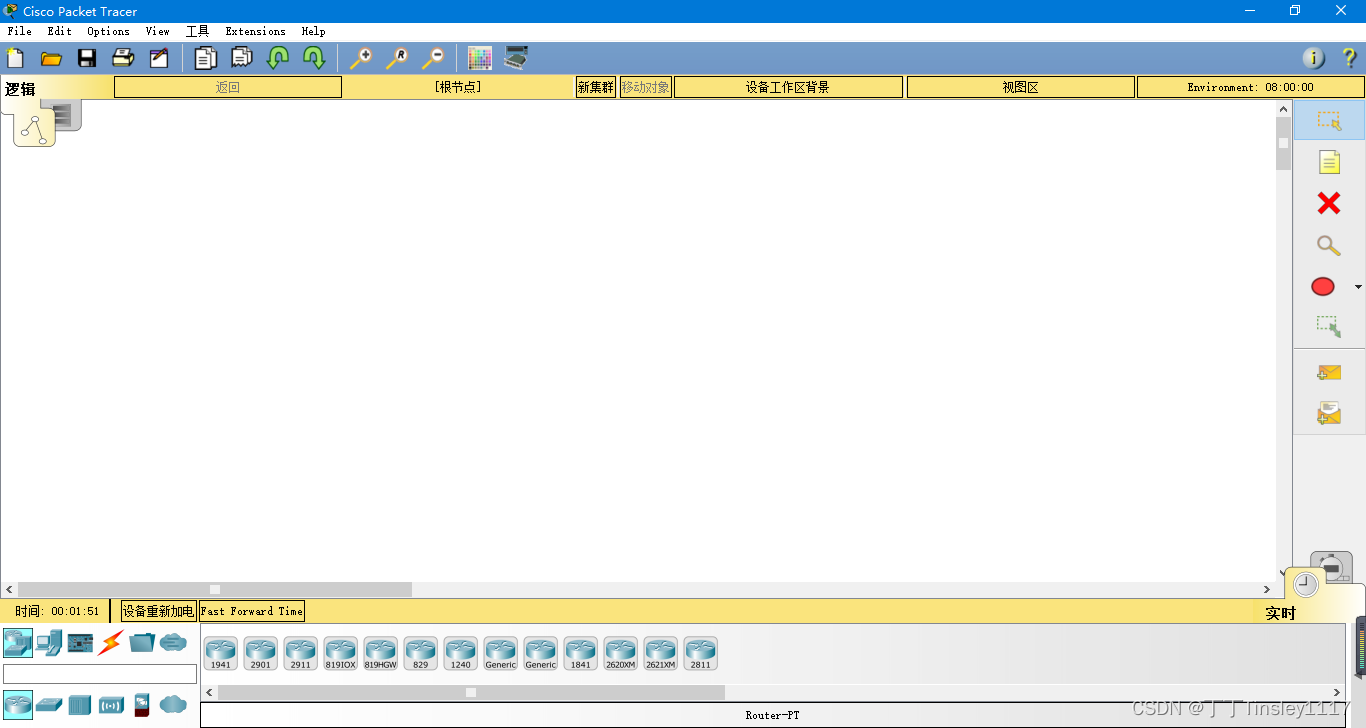Select the Connections lightning bolt category
The image size is (1366, 728).
tap(110, 642)
